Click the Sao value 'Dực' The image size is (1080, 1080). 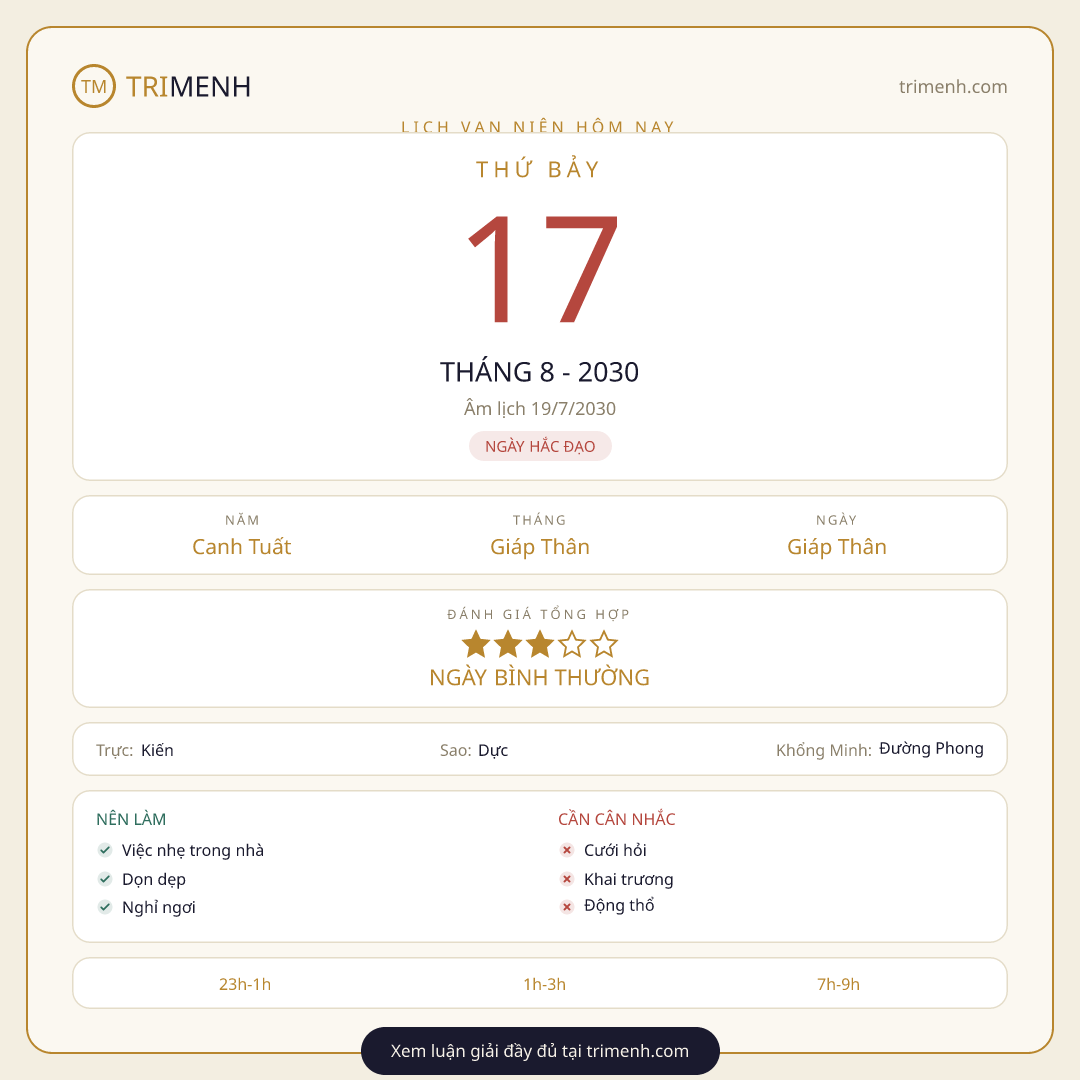click(x=493, y=751)
